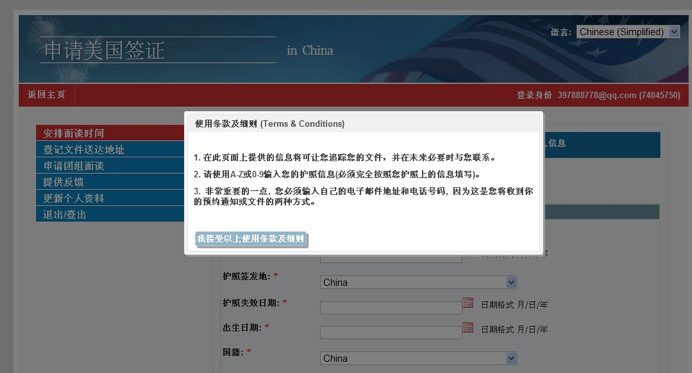This screenshot has height=373, width=692.
Task: Open calendar picker for 出生日期
Action: point(468,328)
